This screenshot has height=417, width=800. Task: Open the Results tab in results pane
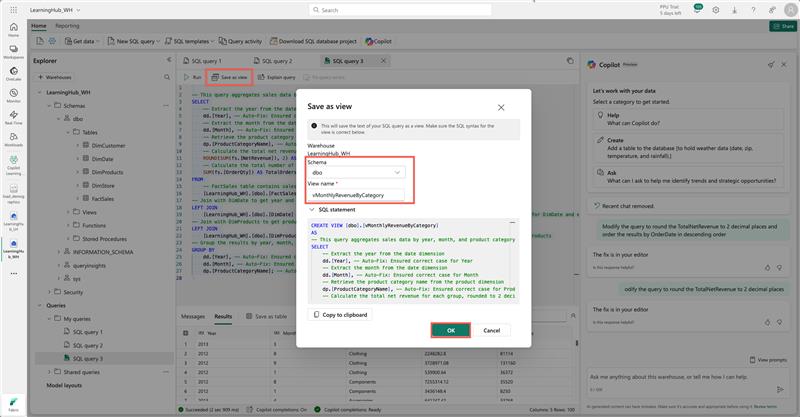[223, 316]
